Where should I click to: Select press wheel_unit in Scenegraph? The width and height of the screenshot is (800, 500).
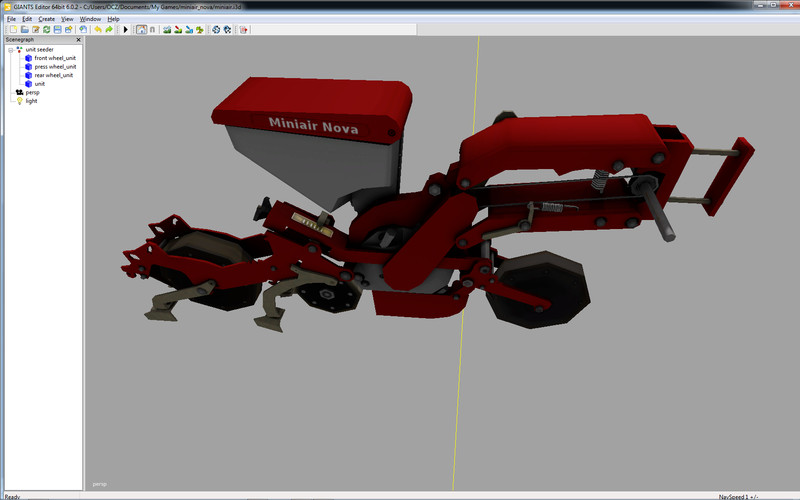[x=54, y=66]
